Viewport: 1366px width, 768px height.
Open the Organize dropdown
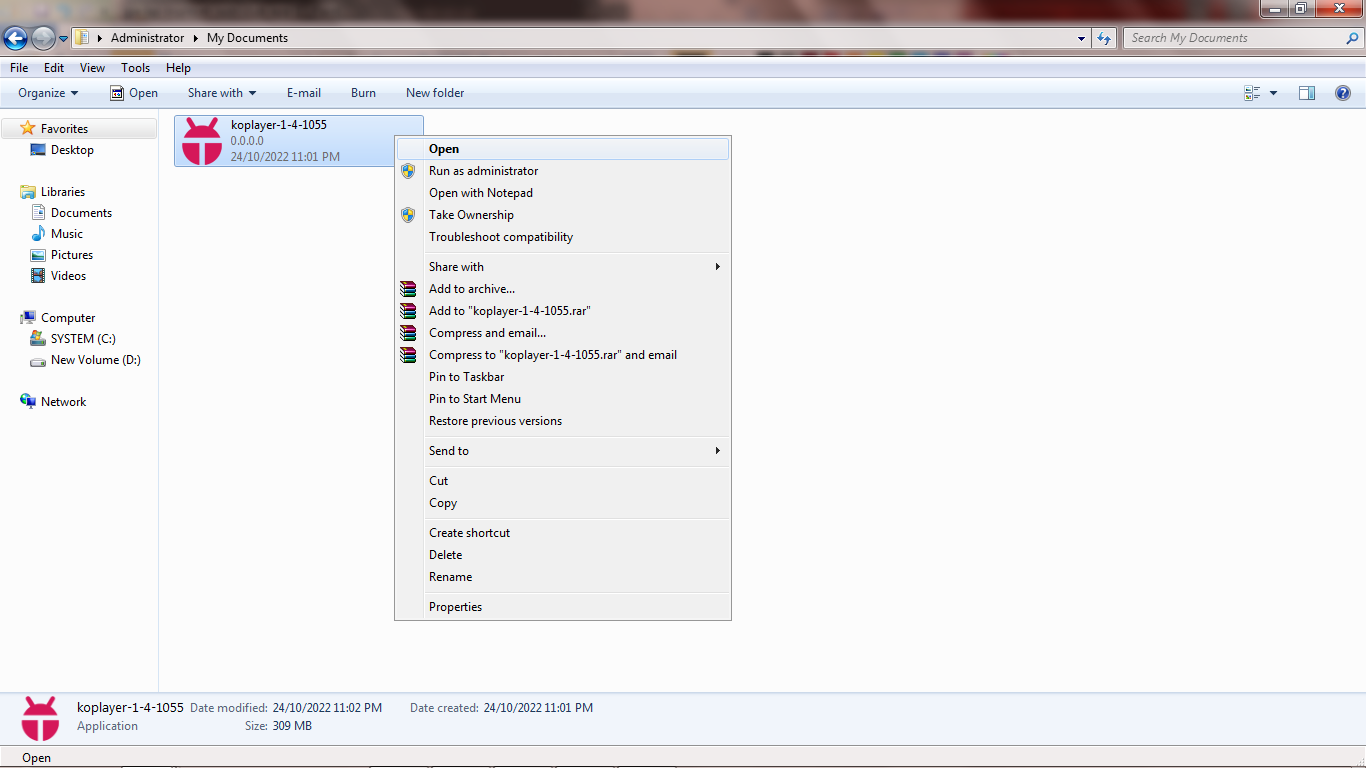48,93
